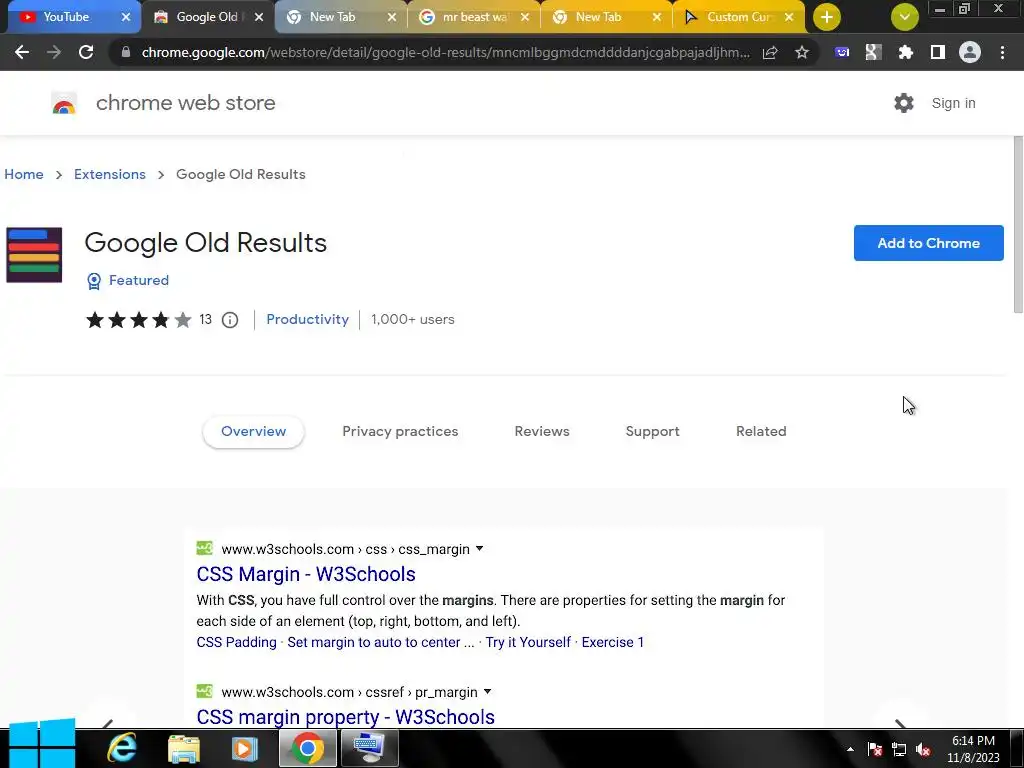1024x768 pixels.
Task: Click the Featured badge icon
Action: click(94, 281)
